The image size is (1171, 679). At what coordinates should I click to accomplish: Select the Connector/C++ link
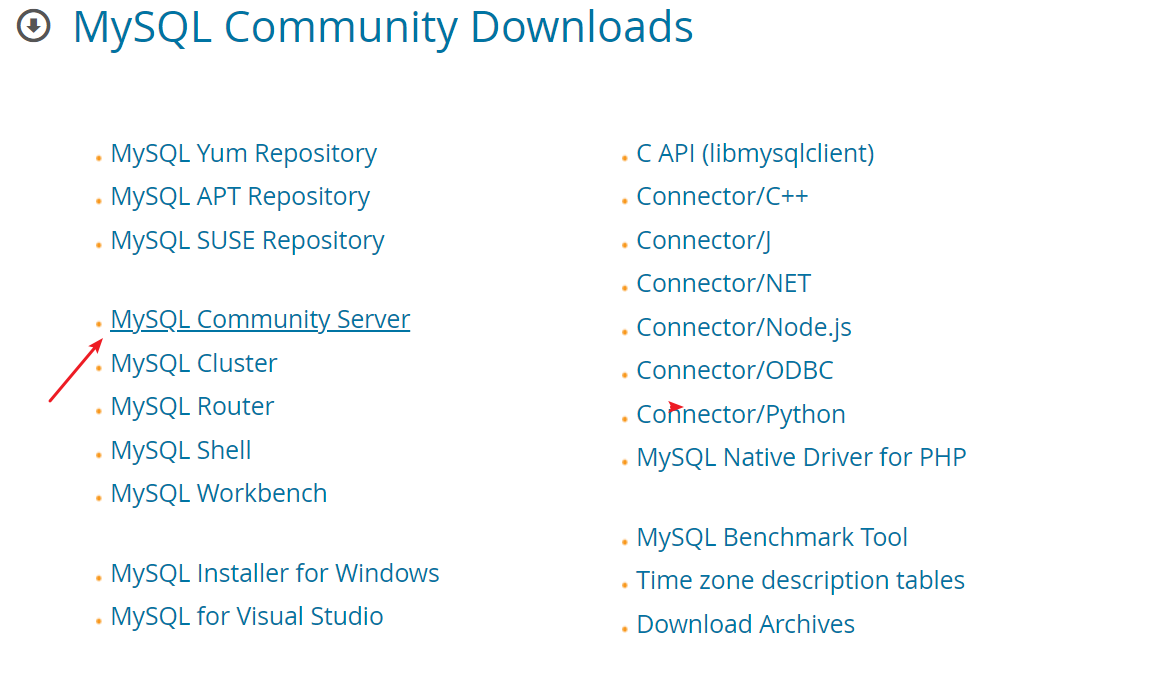[x=722, y=196]
